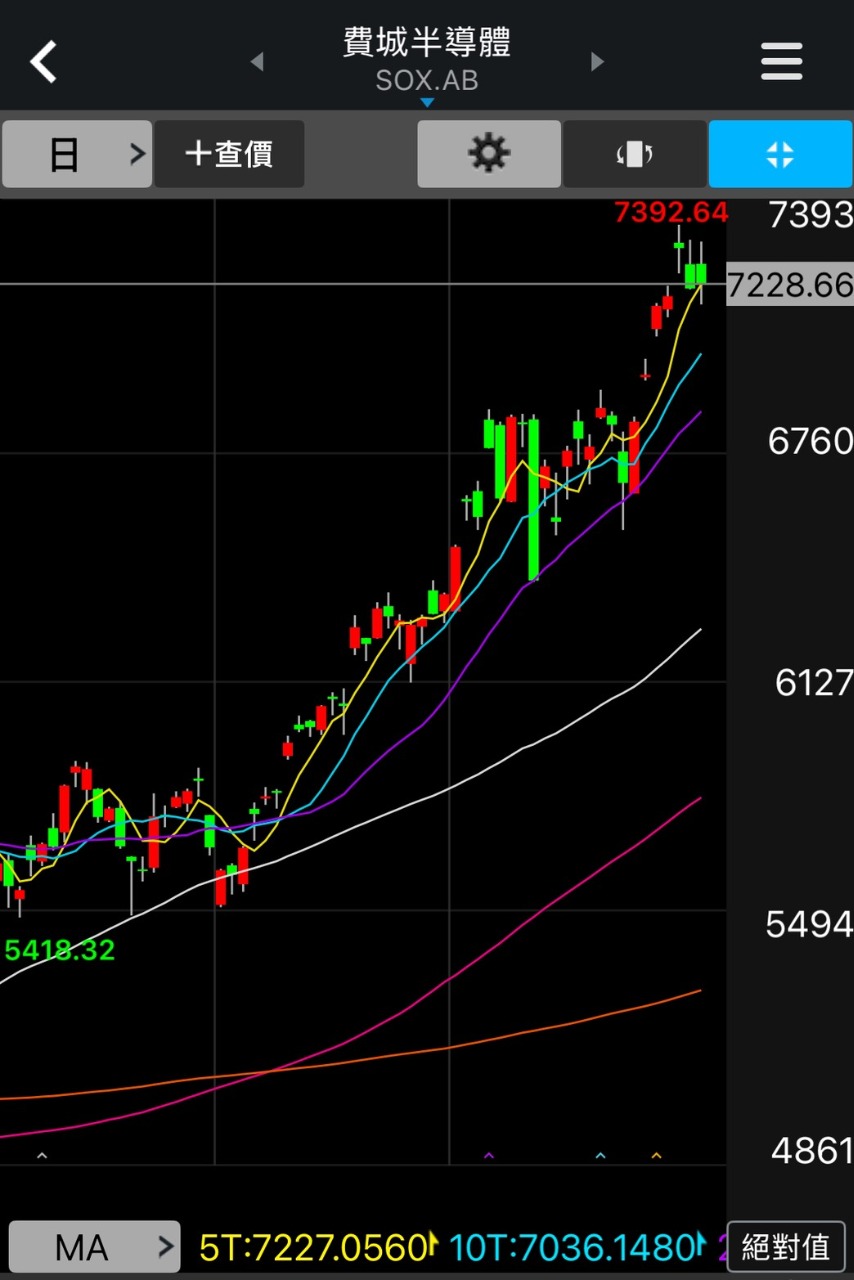Expand the 日 period selector

[77, 154]
